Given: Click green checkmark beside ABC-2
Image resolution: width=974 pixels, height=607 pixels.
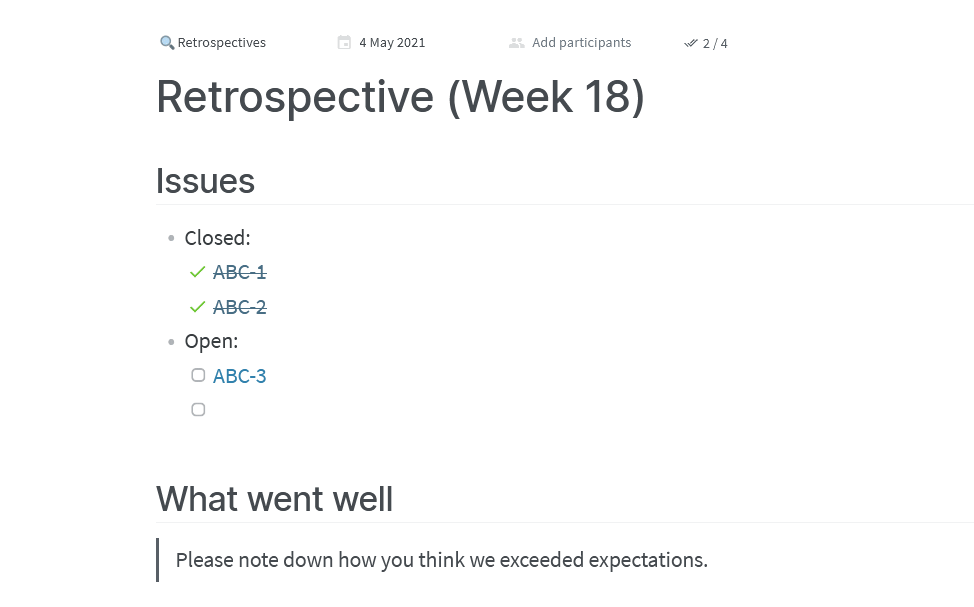Looking at the screenshot, I should [198, 307].
